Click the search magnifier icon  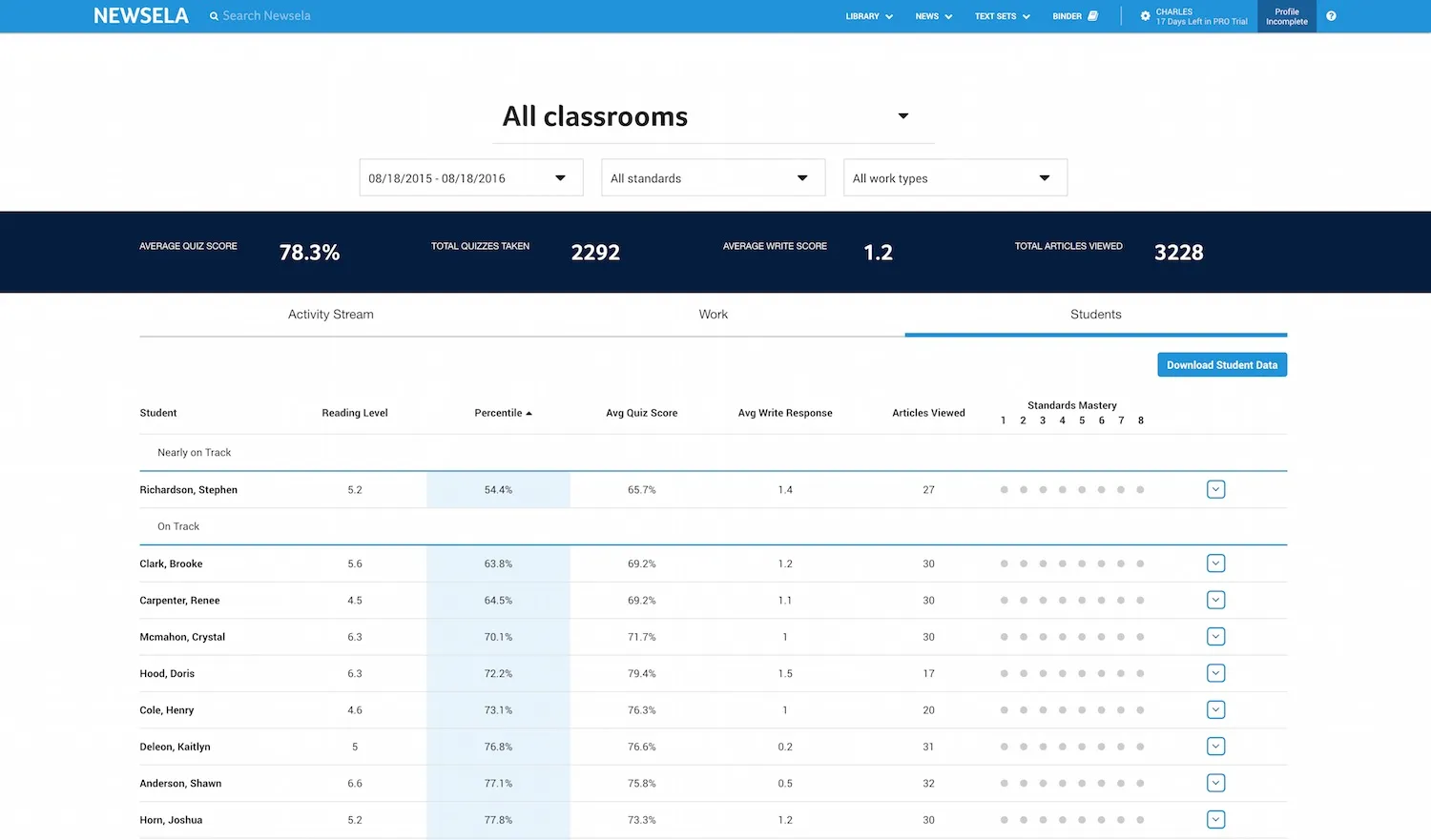[x=215, y=16]
